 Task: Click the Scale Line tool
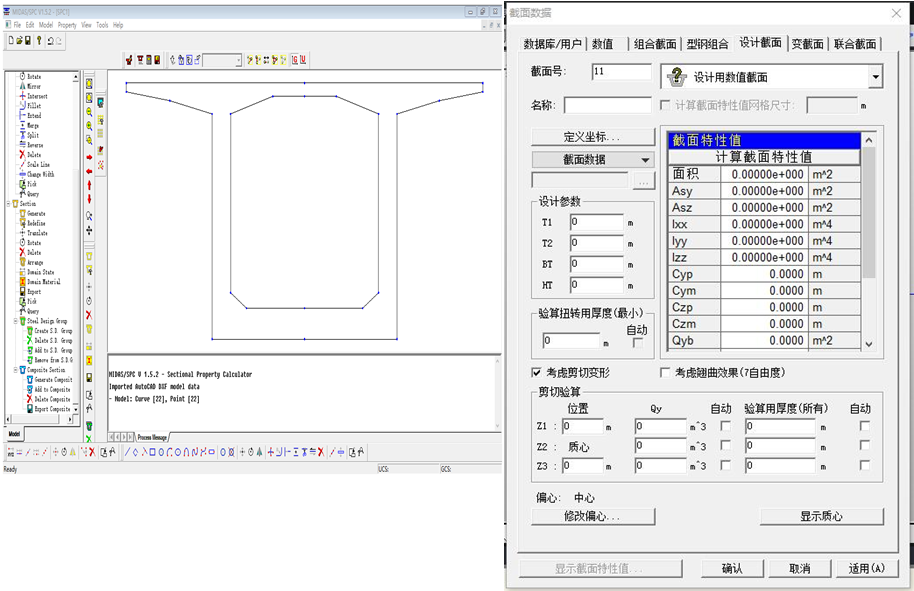click(x=40, y=164)
